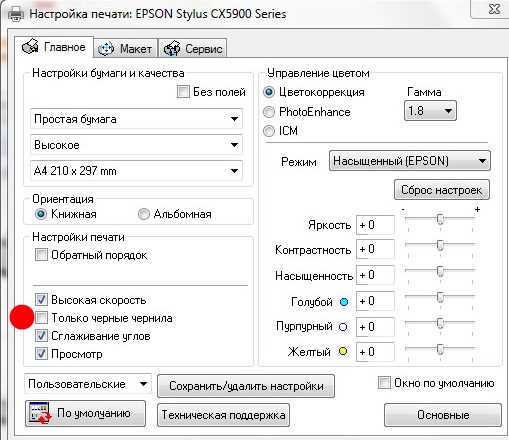This screenshot has height=440, width=509.
Task: Enable the Без полей checkbox
Action: click(183, 92)
